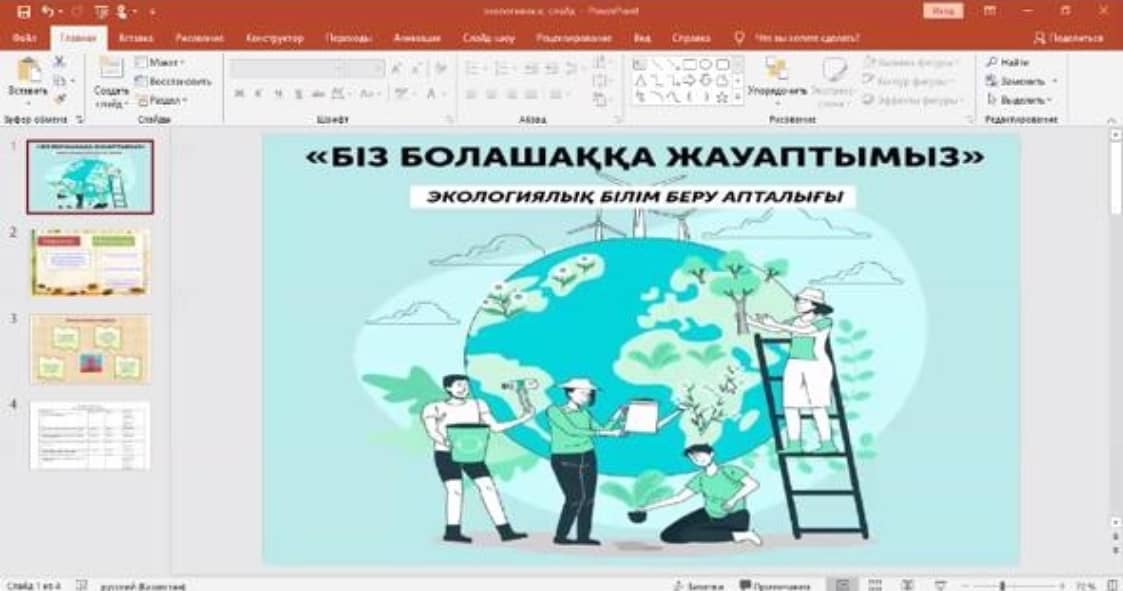Click the zoom slider in status bar
The image size is (1123, 591).
(x=1003, y=585)
